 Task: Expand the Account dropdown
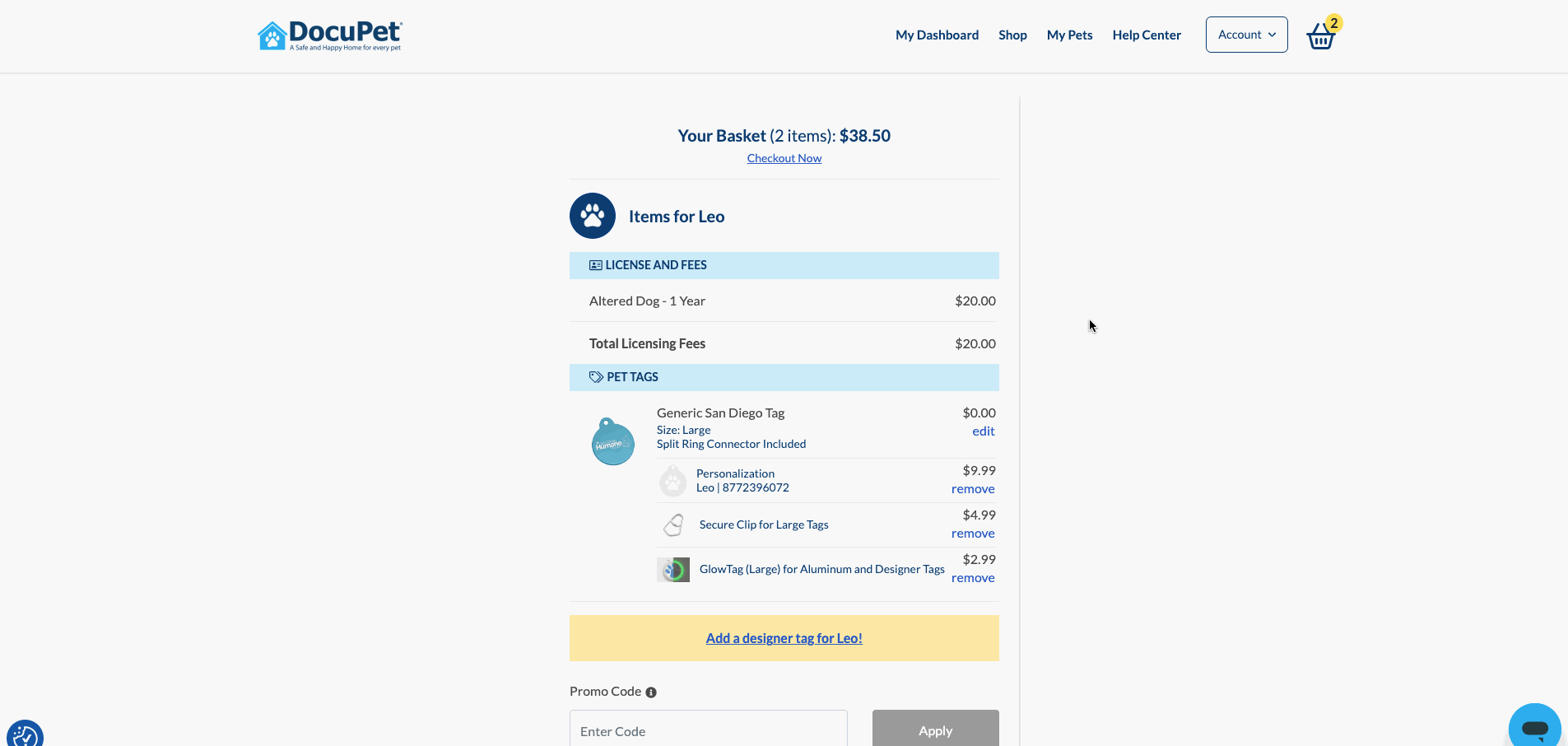tap(1247, 35)
